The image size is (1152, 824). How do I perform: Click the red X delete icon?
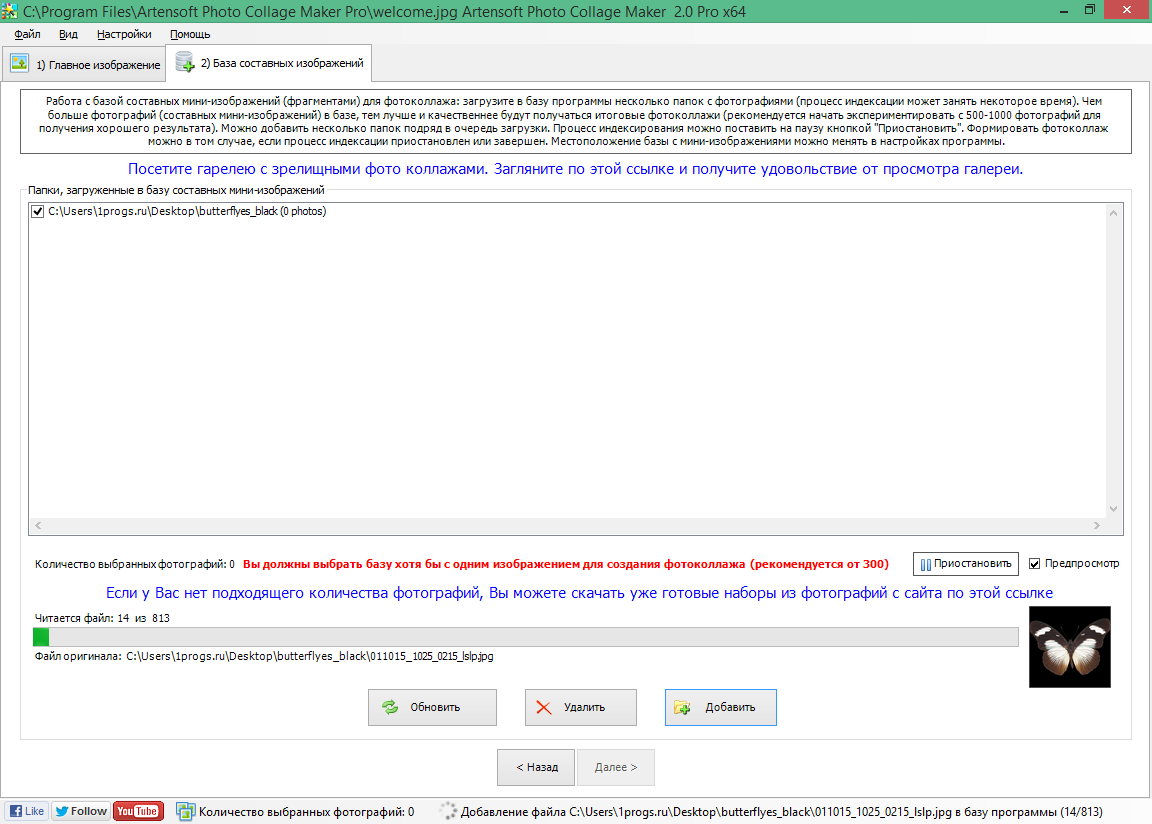[544, 707]
